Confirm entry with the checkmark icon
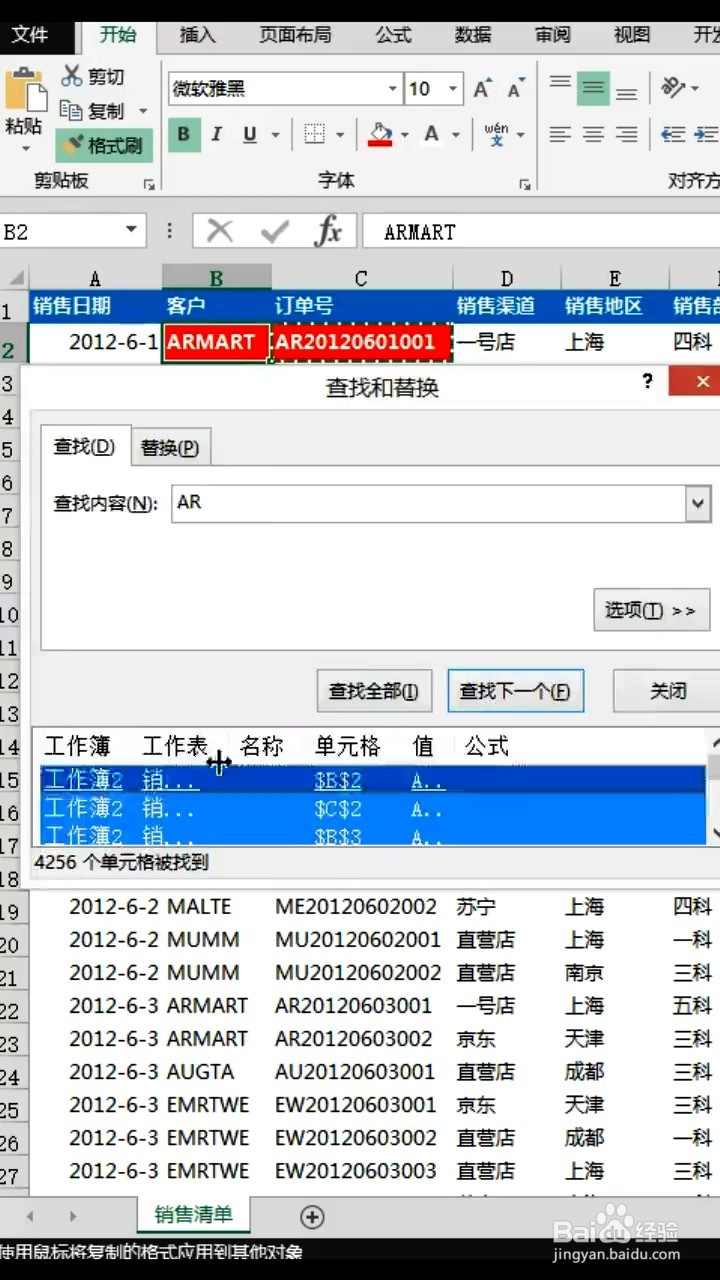The height and width of the screenshot is (1280, 720). [x=274, y=232]
